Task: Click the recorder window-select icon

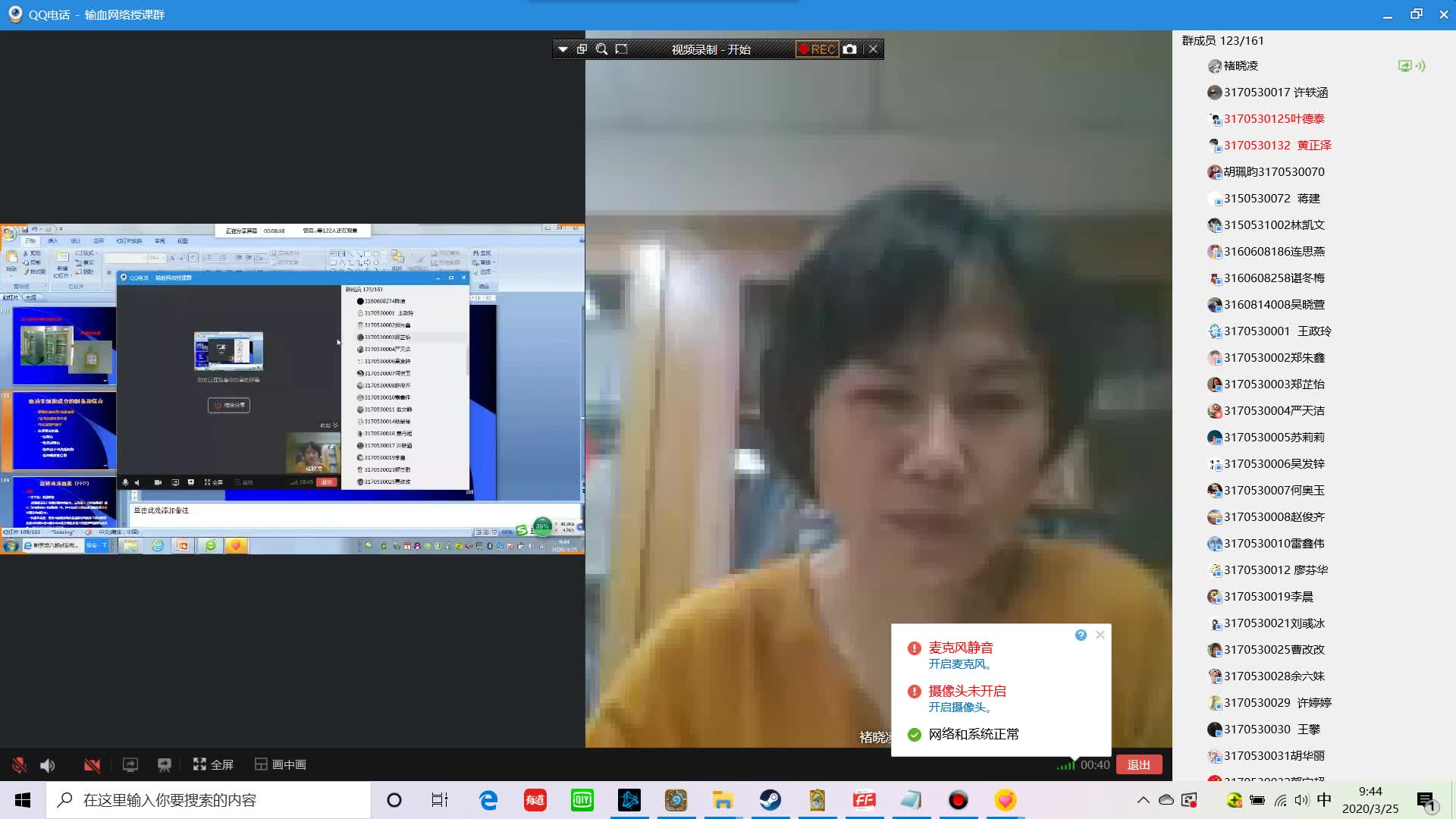Action: (582, 49)
